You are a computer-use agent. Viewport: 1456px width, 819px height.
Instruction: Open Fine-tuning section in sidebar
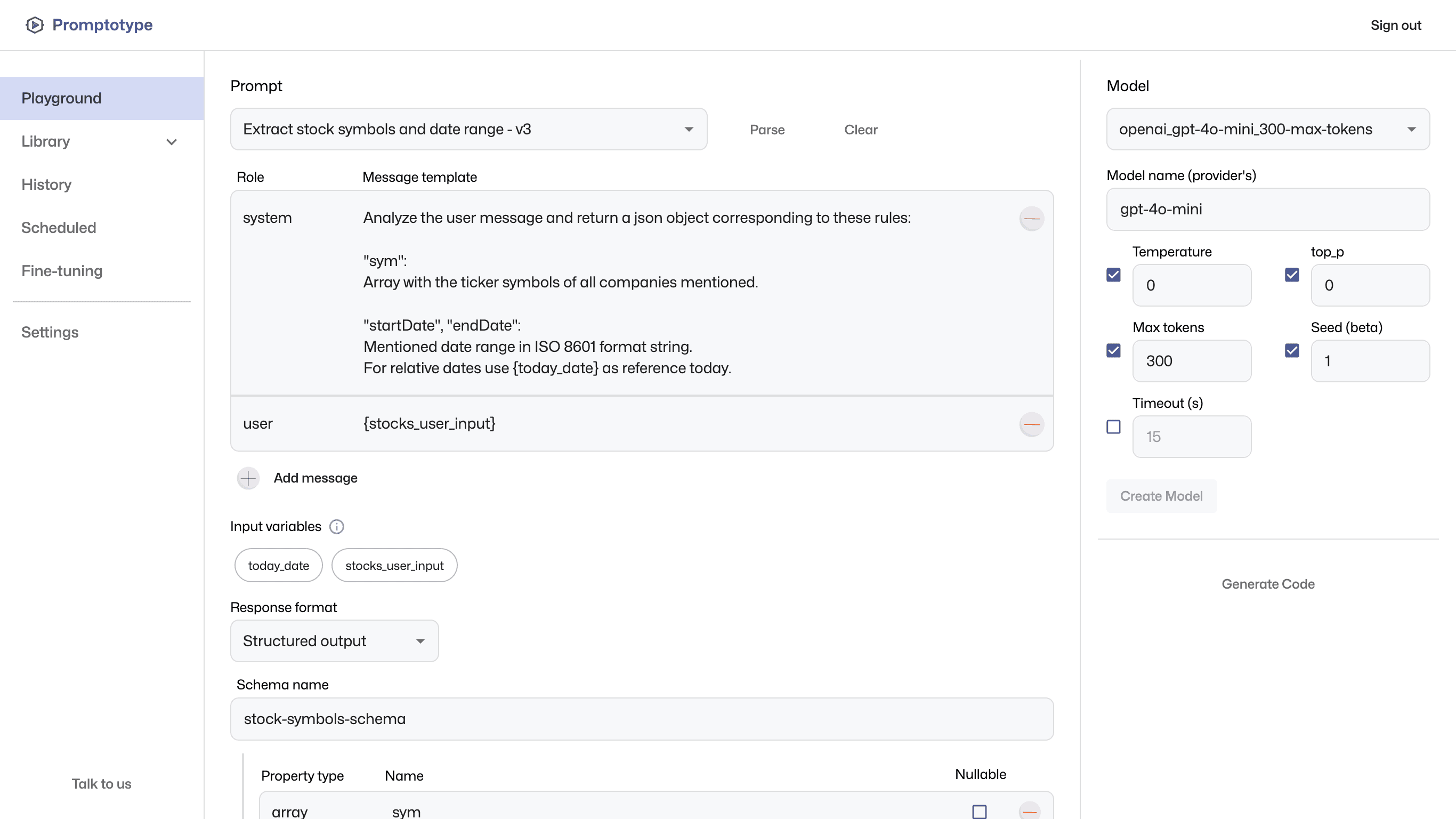pyautogui.click(x=62, y=271)
